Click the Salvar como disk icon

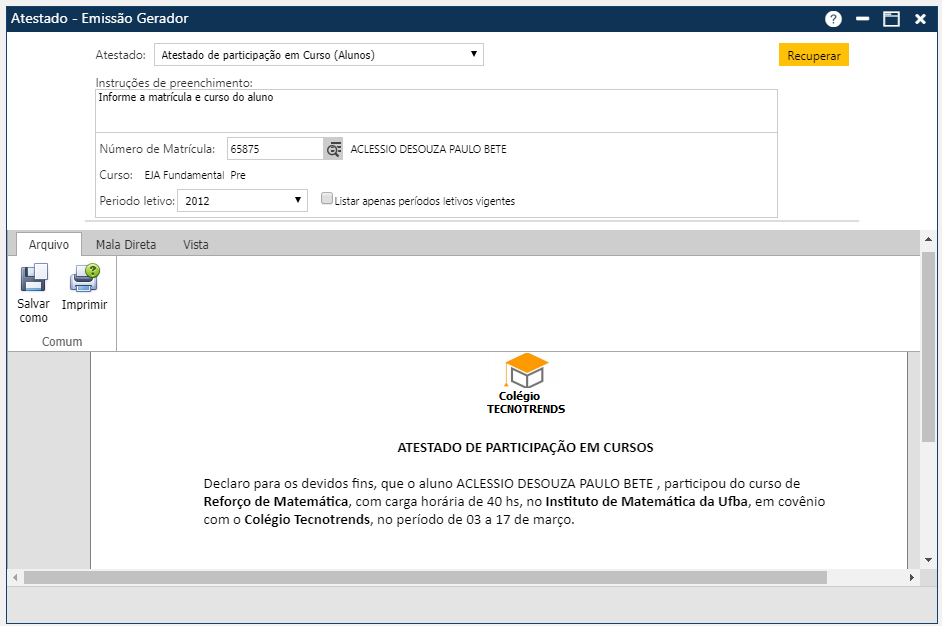[x=33, y=278]
